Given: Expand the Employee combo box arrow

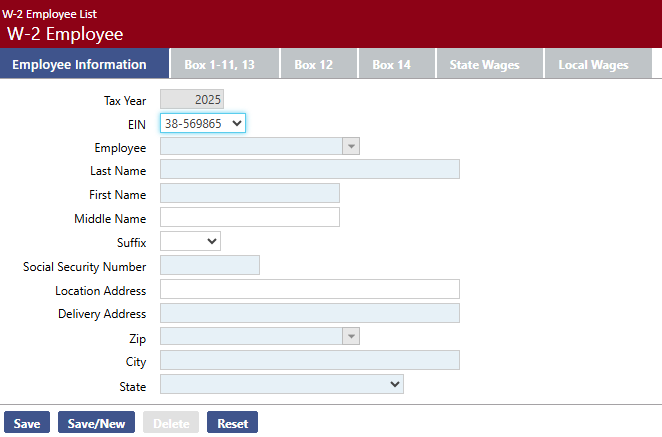Looking at the screenshot, I should coord(350,147).
